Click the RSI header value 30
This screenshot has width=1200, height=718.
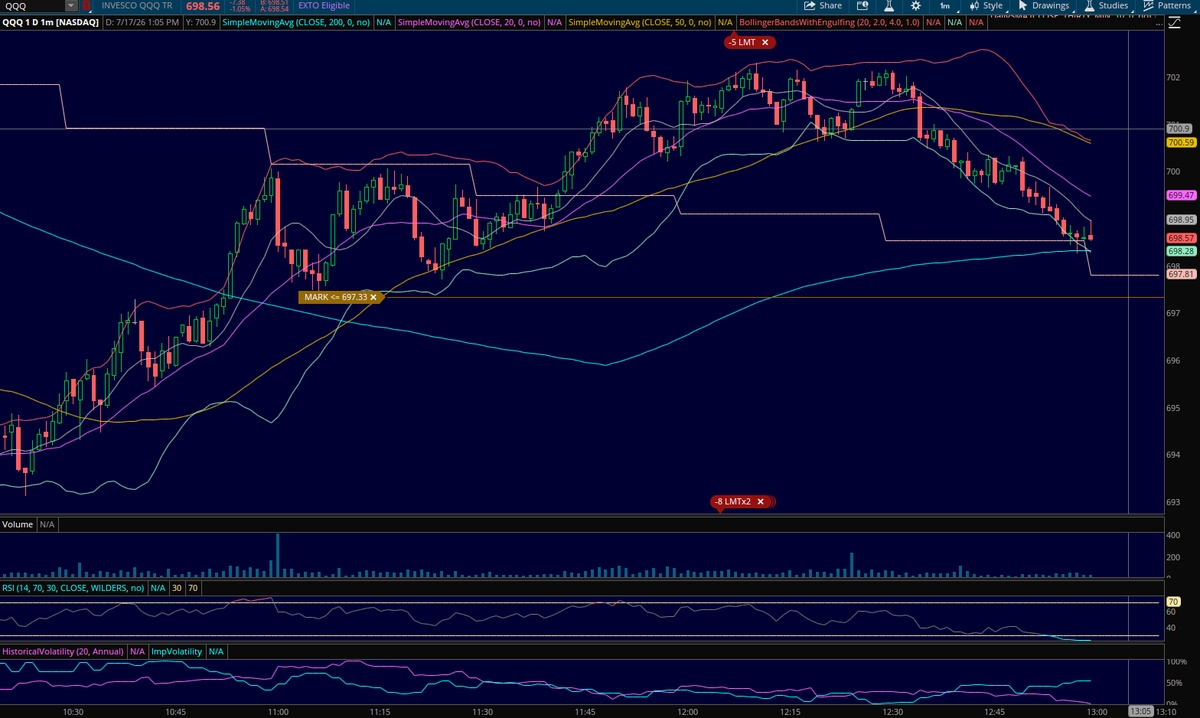(x=178, y=589)
